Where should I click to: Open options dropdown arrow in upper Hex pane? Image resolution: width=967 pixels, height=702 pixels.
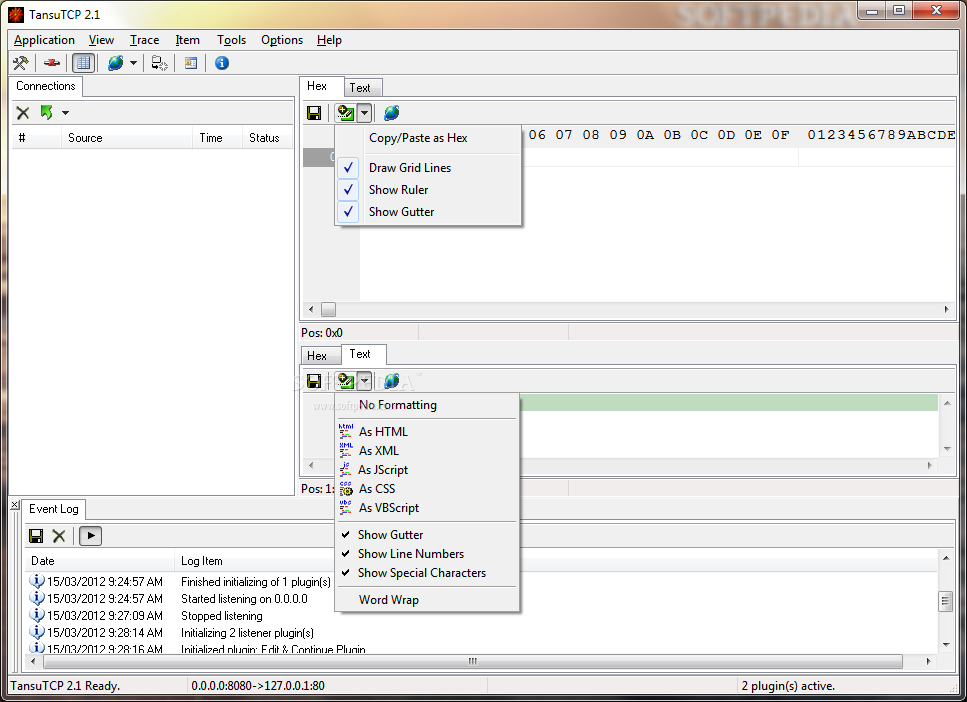(x=364, y=113)
